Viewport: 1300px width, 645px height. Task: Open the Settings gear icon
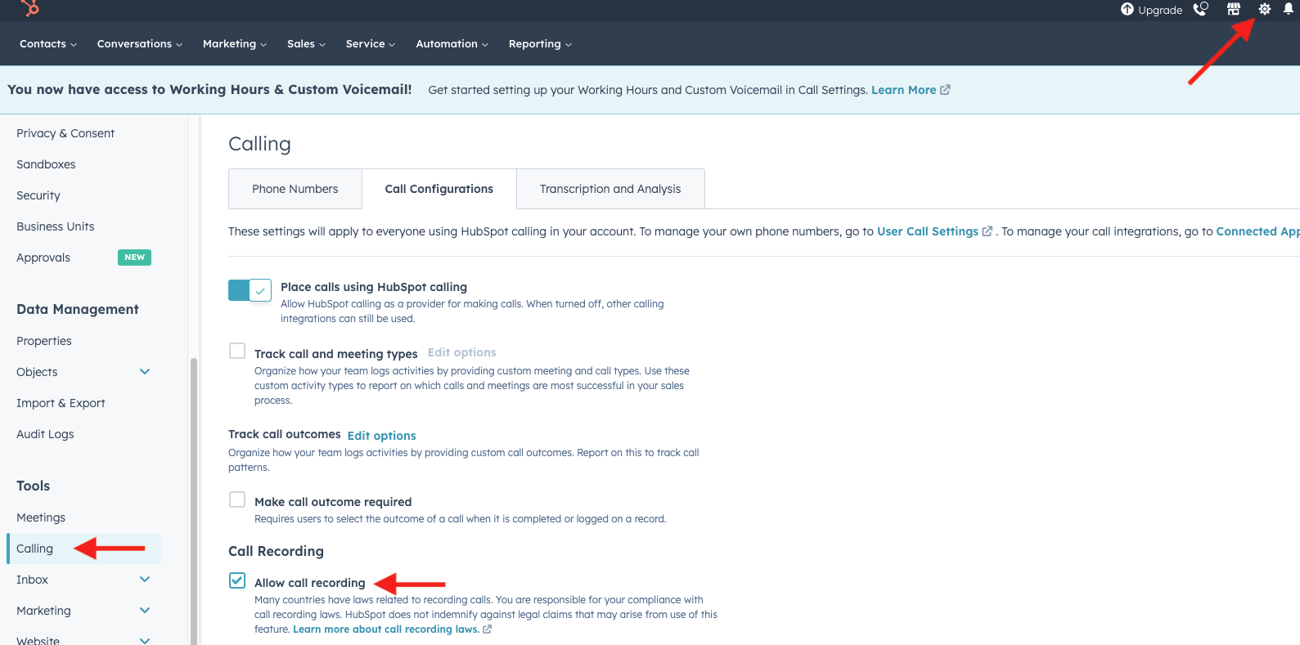(1264, 9)
